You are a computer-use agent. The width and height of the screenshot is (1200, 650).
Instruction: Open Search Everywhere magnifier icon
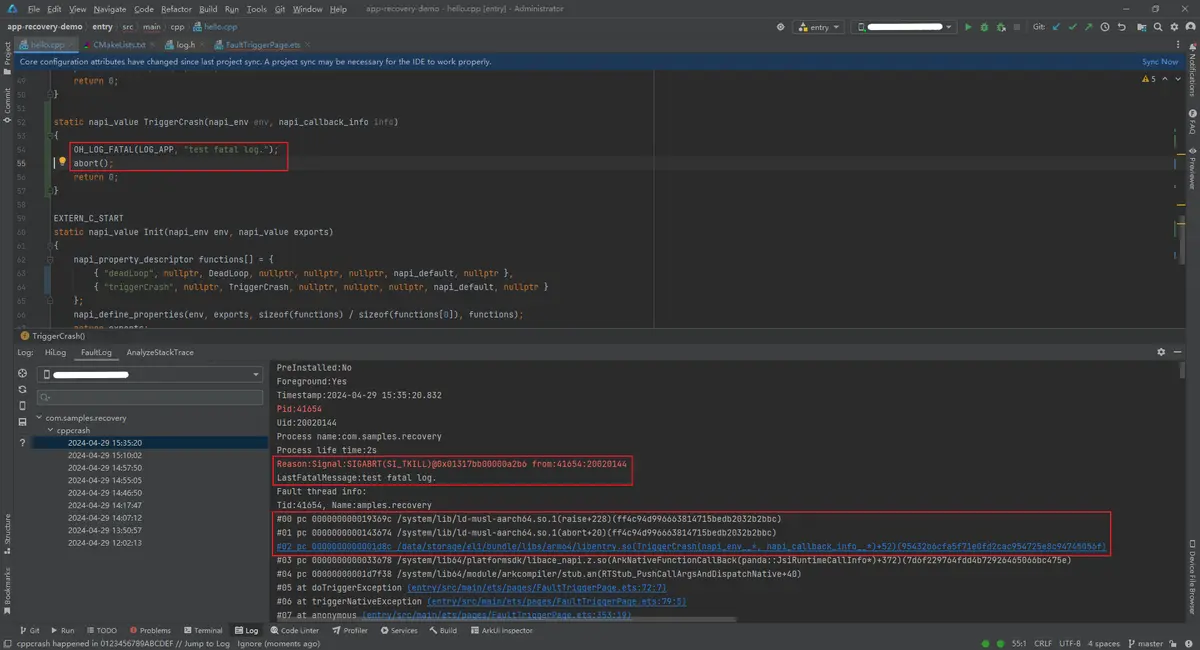(x=1158, y=27)
